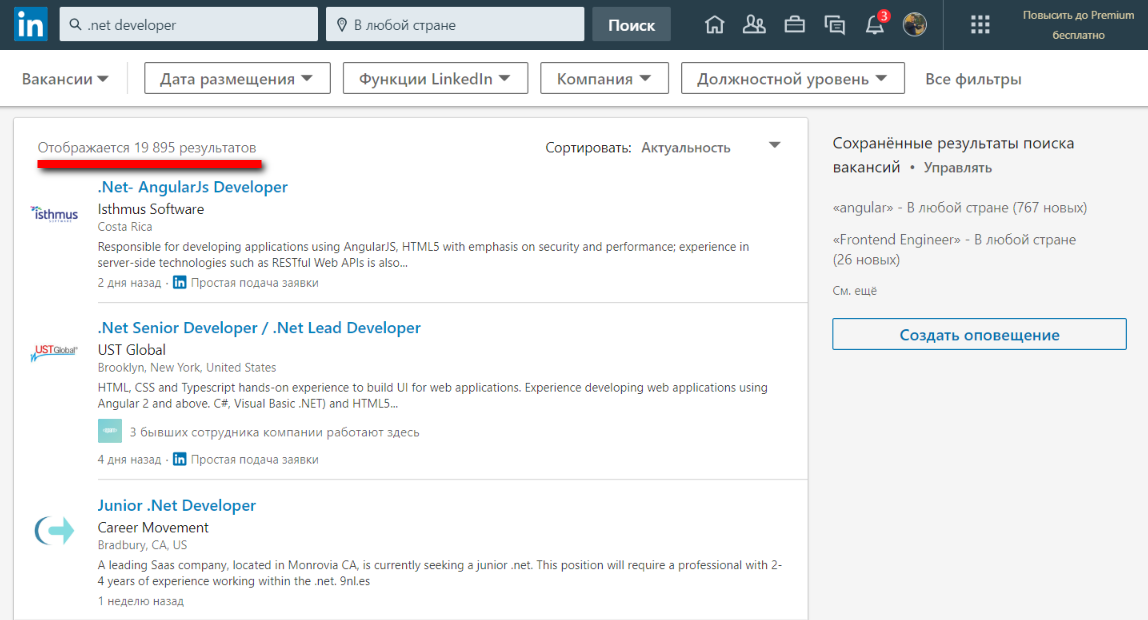Open .Net- AngularJs Developer job
This screenshot has width=1148, height=620.
coord(193,187)
